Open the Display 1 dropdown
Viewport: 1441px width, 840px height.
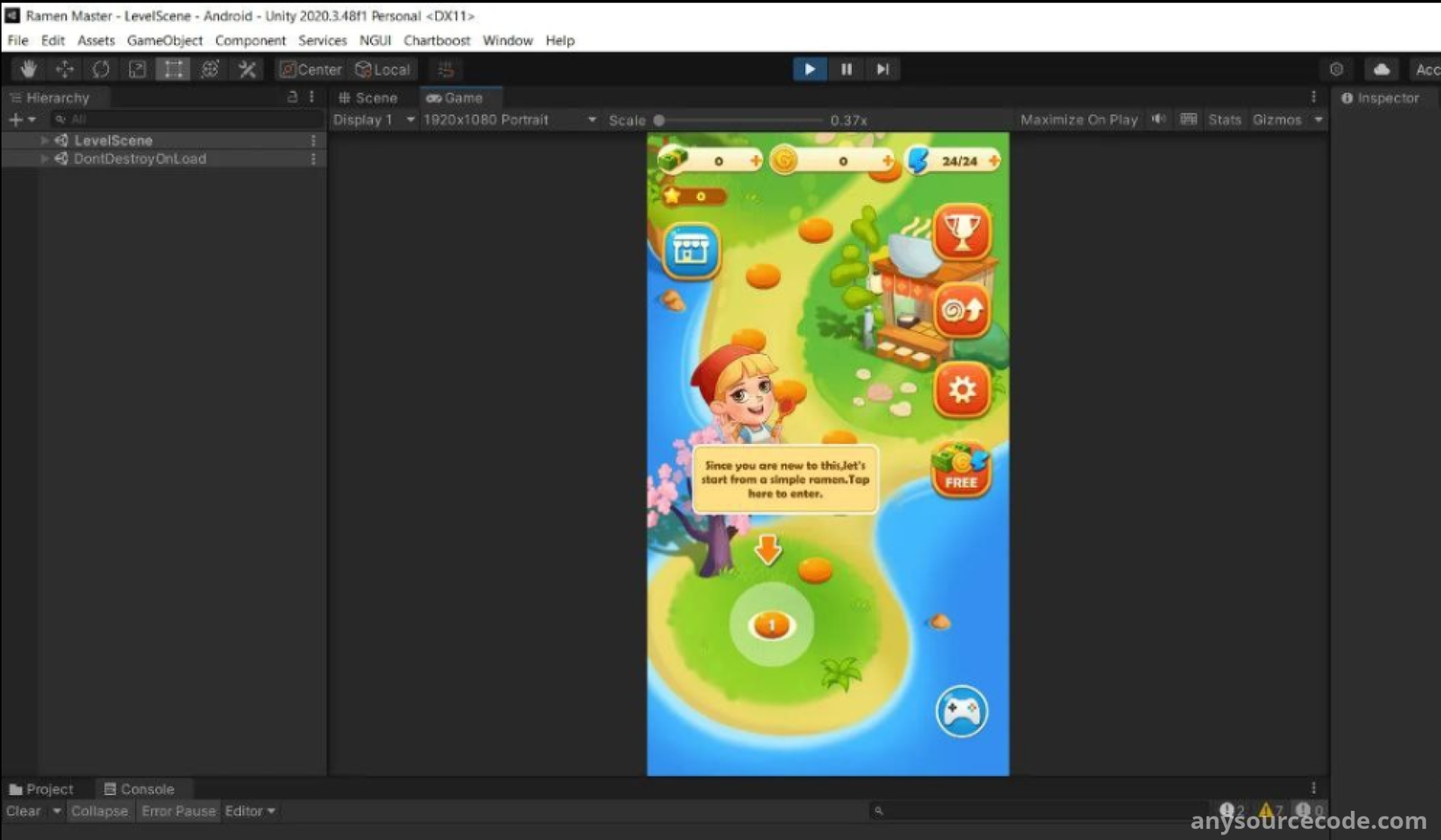pos(373,120)
